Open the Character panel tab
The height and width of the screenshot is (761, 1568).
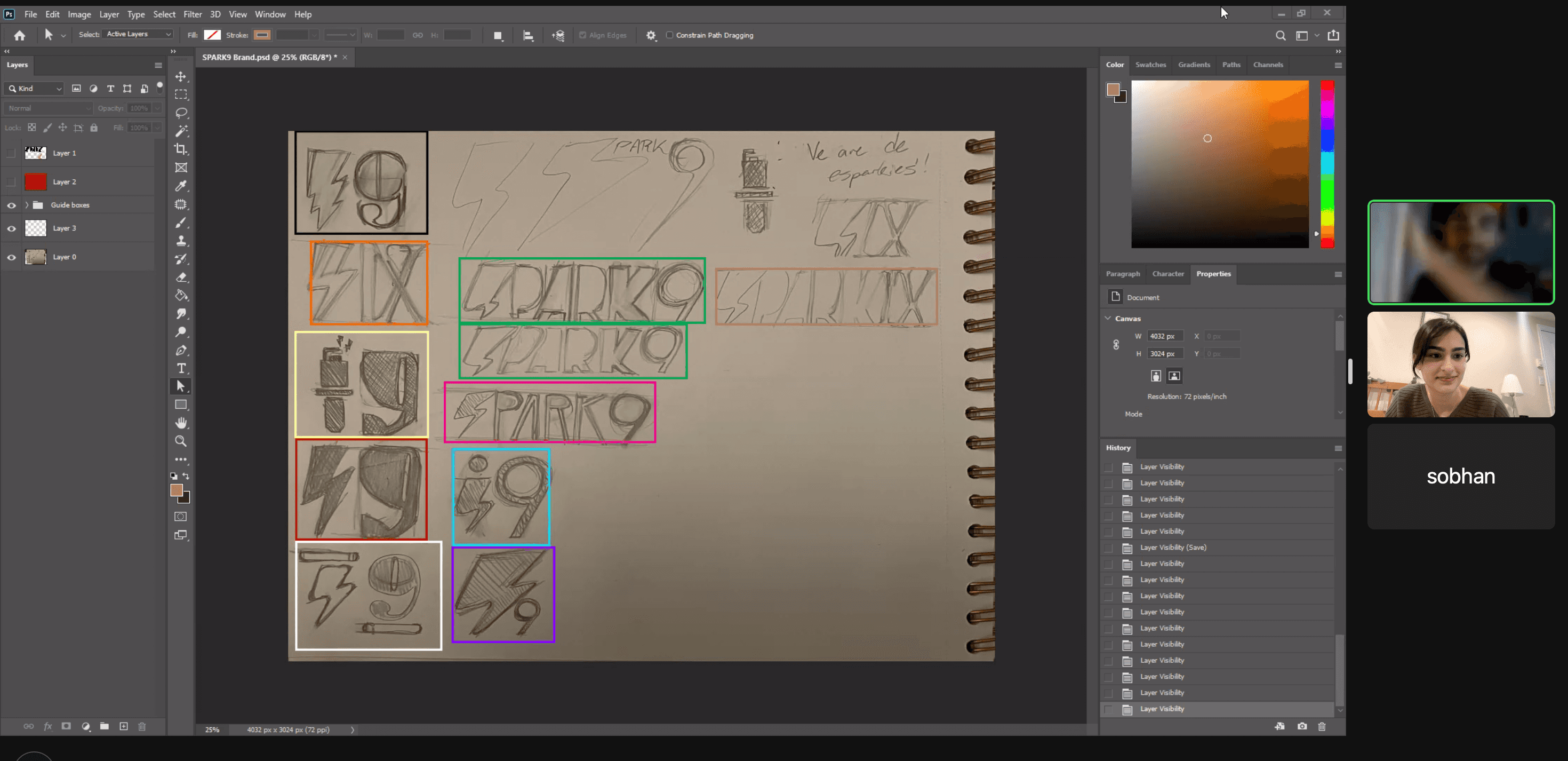[1167, 274]
